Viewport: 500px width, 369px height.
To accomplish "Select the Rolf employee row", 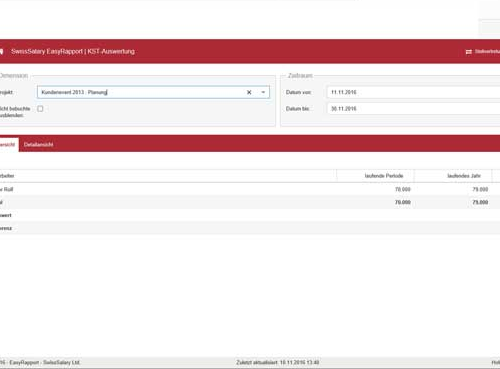I will pos(250,189).
